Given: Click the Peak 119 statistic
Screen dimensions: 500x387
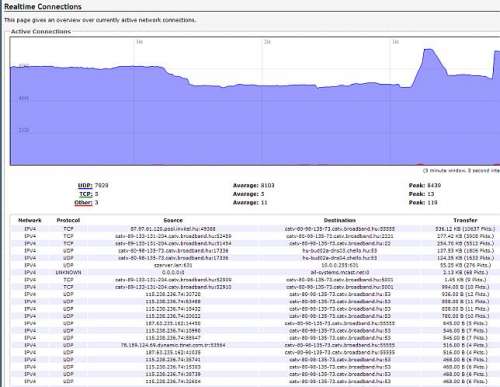Looking at the screenshot, I should (423, 203).
